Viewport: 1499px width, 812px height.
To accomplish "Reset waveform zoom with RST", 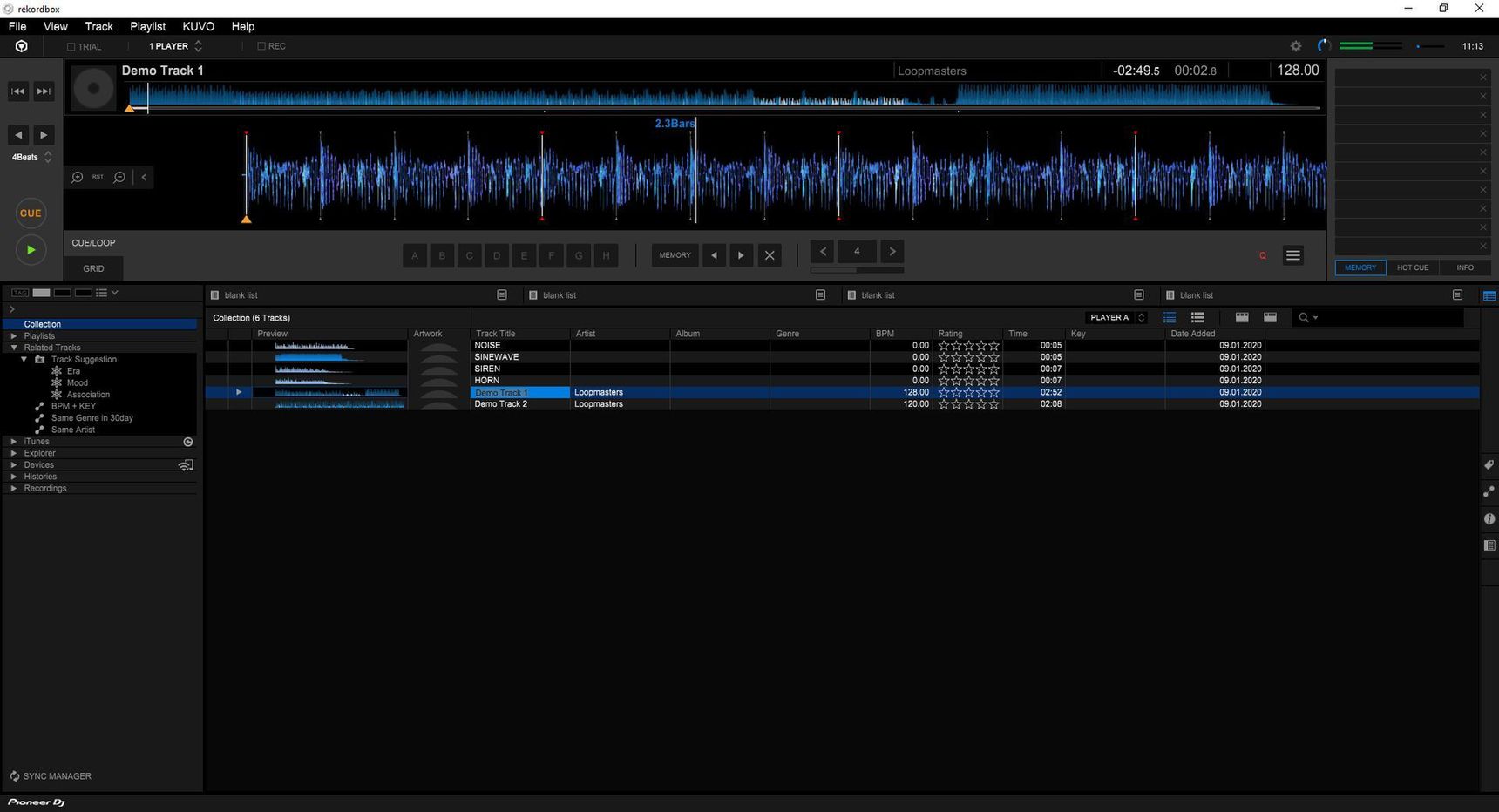I will (98, 177).
